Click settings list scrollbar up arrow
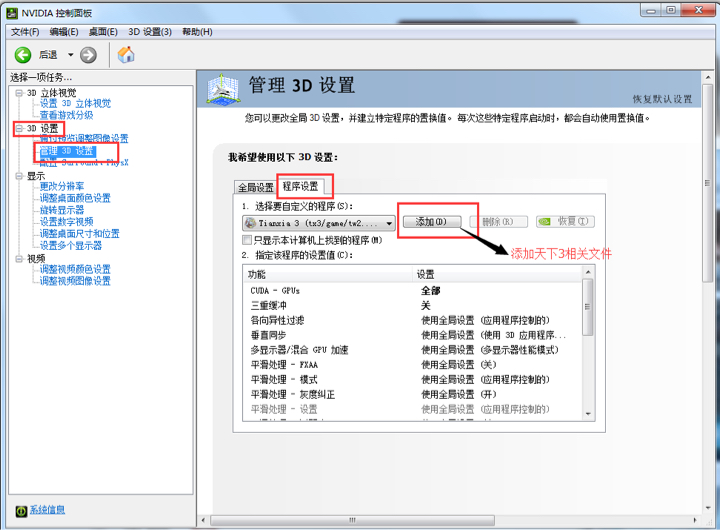720x530 pixels. (588, 272)
